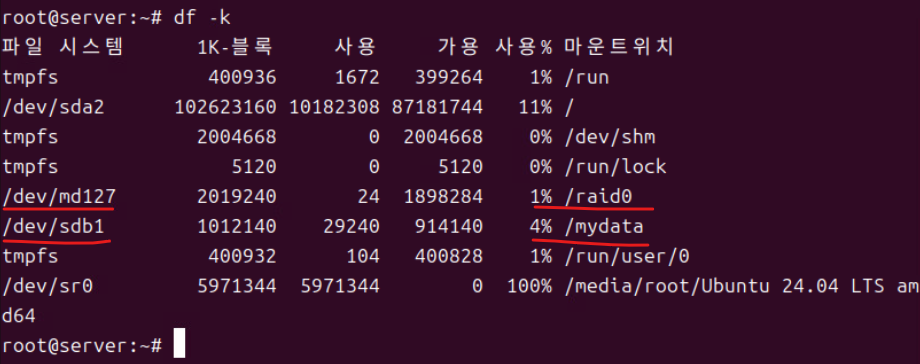Image resolution: width=920 pixels, height=364 pixels.
Task: Click the value 399264
Action: 449,77
